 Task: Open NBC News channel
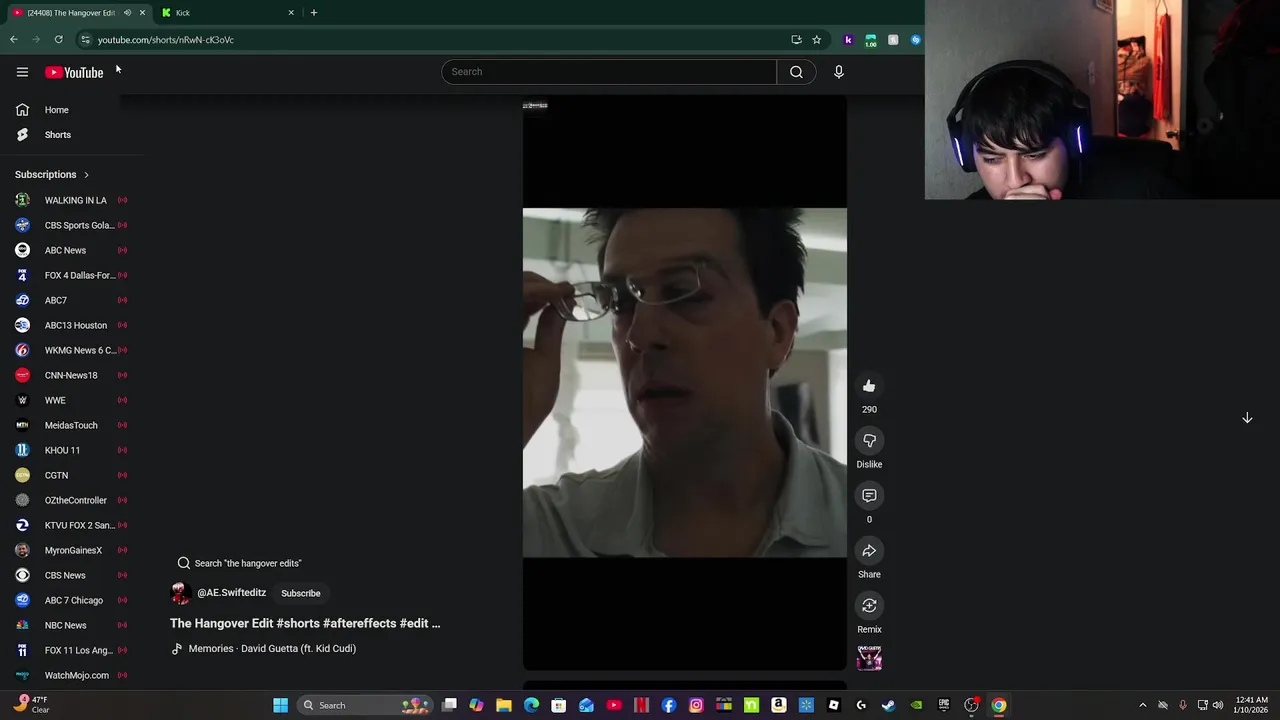[70, 625]
